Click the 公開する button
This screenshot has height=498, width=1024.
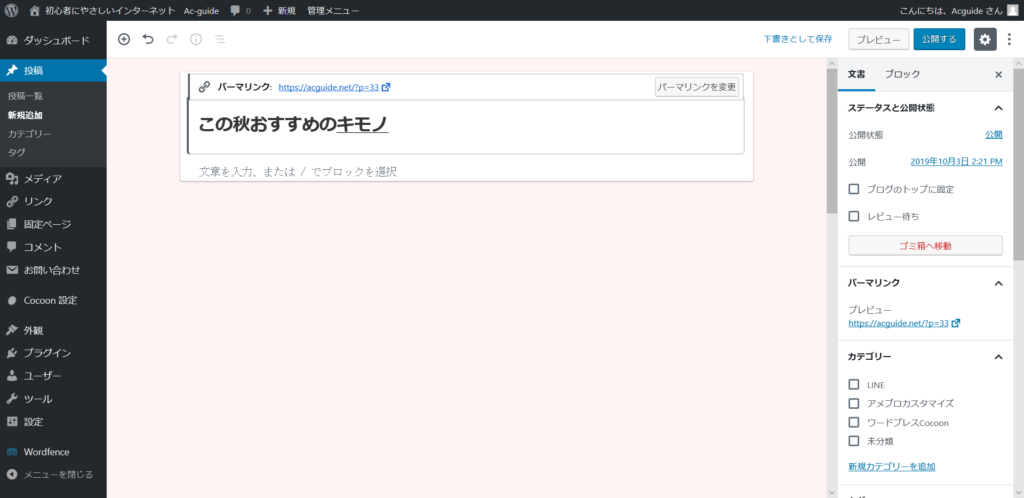[x=939, y=39]
